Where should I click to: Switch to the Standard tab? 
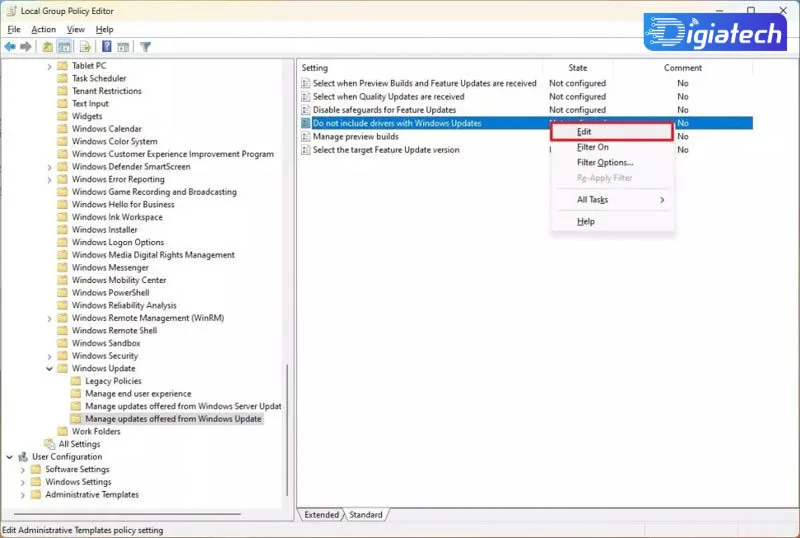pyautogui.click(x=366, y=515)
